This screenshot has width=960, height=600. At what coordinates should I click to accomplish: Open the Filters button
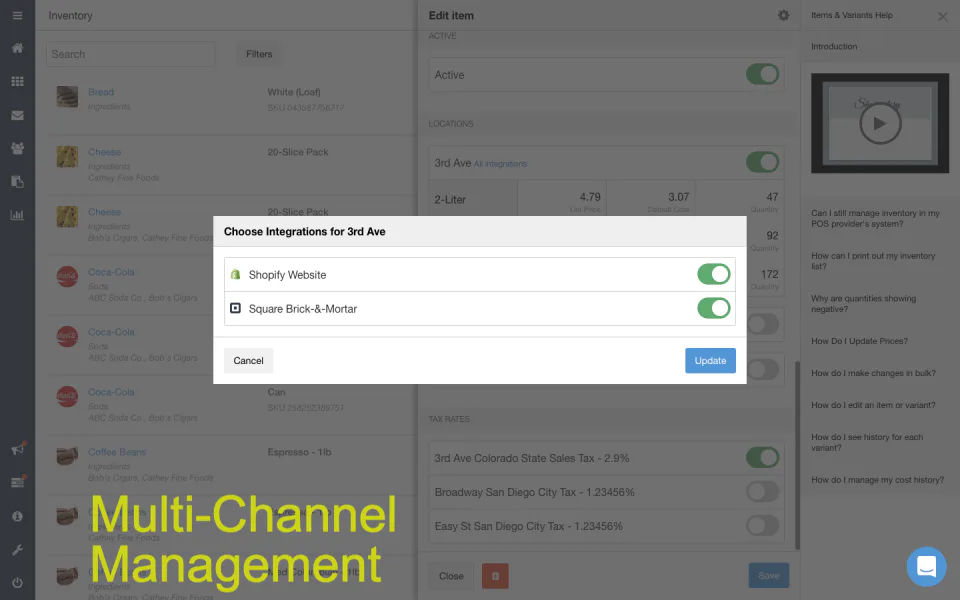click(x=259, y=54)
